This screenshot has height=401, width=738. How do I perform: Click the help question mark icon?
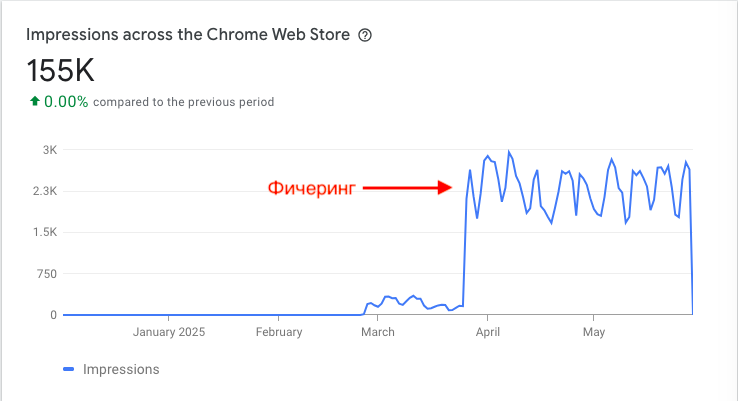[365, 35]
